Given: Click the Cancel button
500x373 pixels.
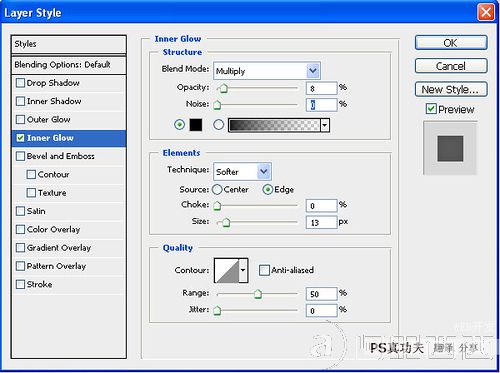Looking at the screenshot, I should tap(451, 66).
